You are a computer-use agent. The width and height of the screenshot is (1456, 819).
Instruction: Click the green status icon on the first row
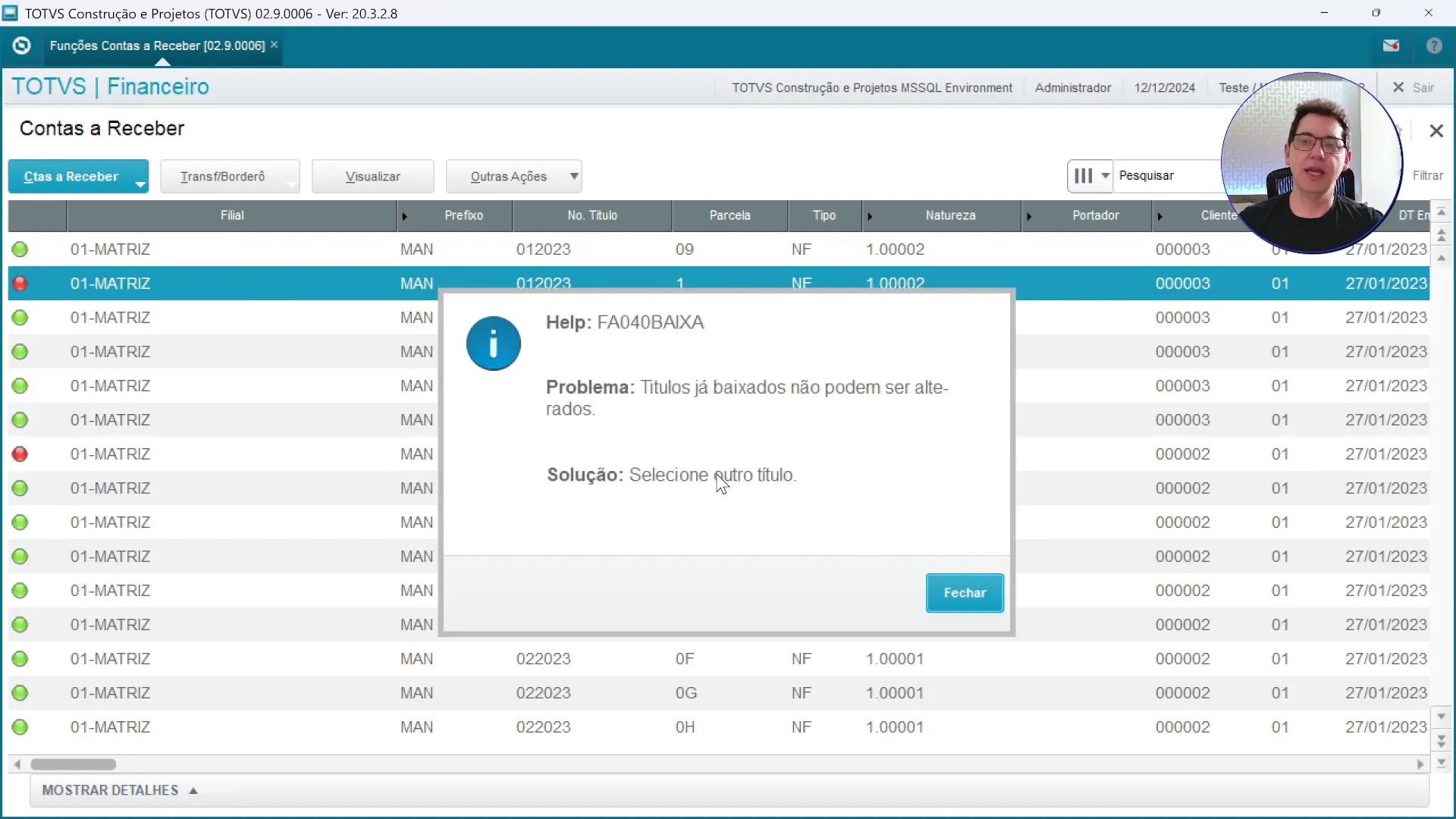tap(20, 249)
